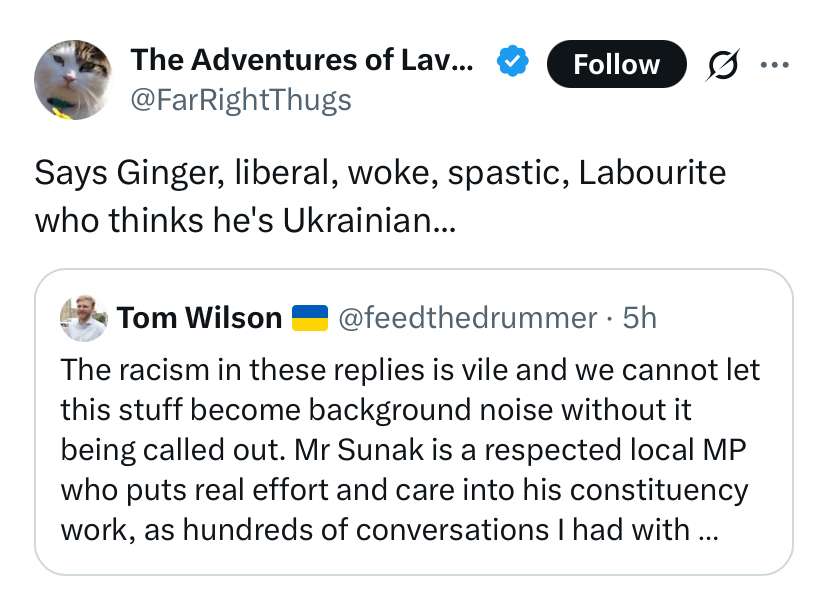Click the @FarRightThugs handle
This screenshot has width=828, height=602.
(240, 100)
